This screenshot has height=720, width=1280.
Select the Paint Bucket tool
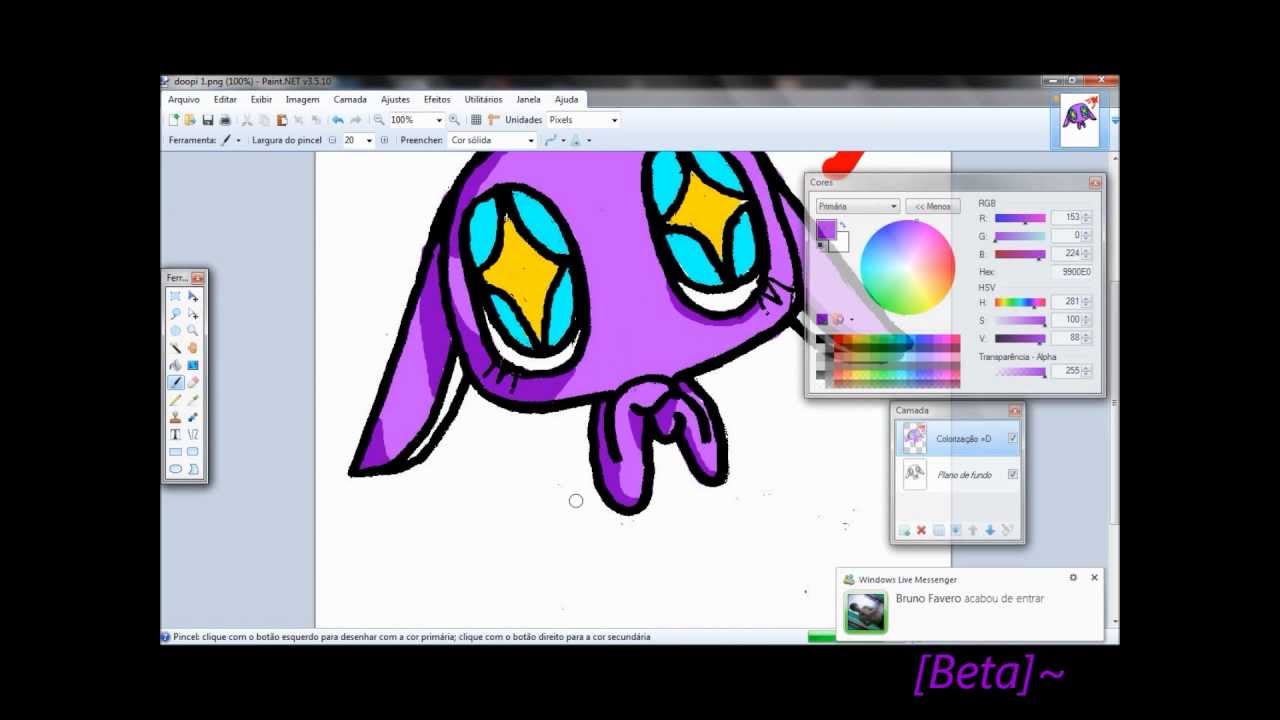click(x=175, y=365)
